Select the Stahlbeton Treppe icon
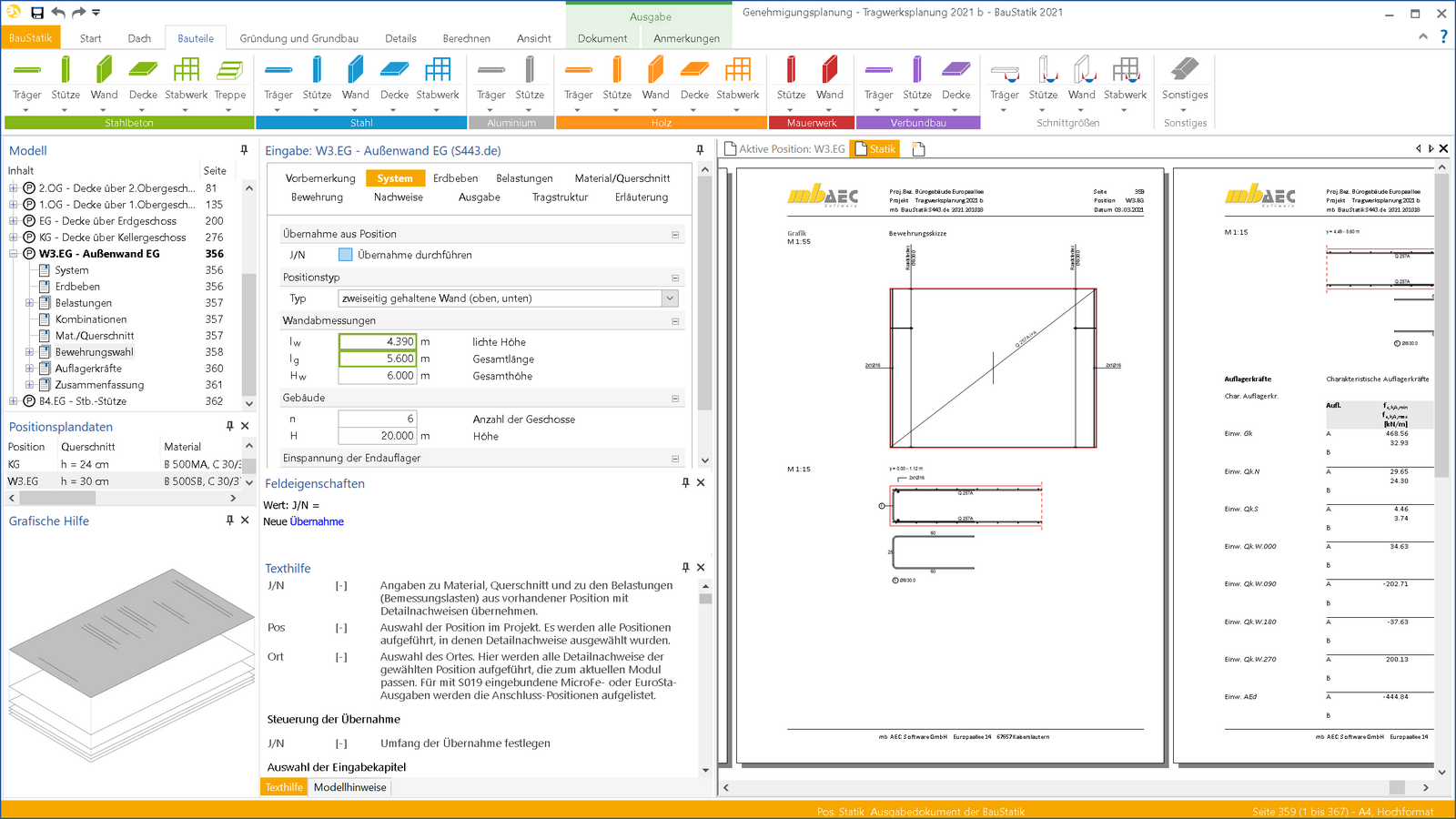Screen dimensions: 1456x819 (x=230, y=71)
